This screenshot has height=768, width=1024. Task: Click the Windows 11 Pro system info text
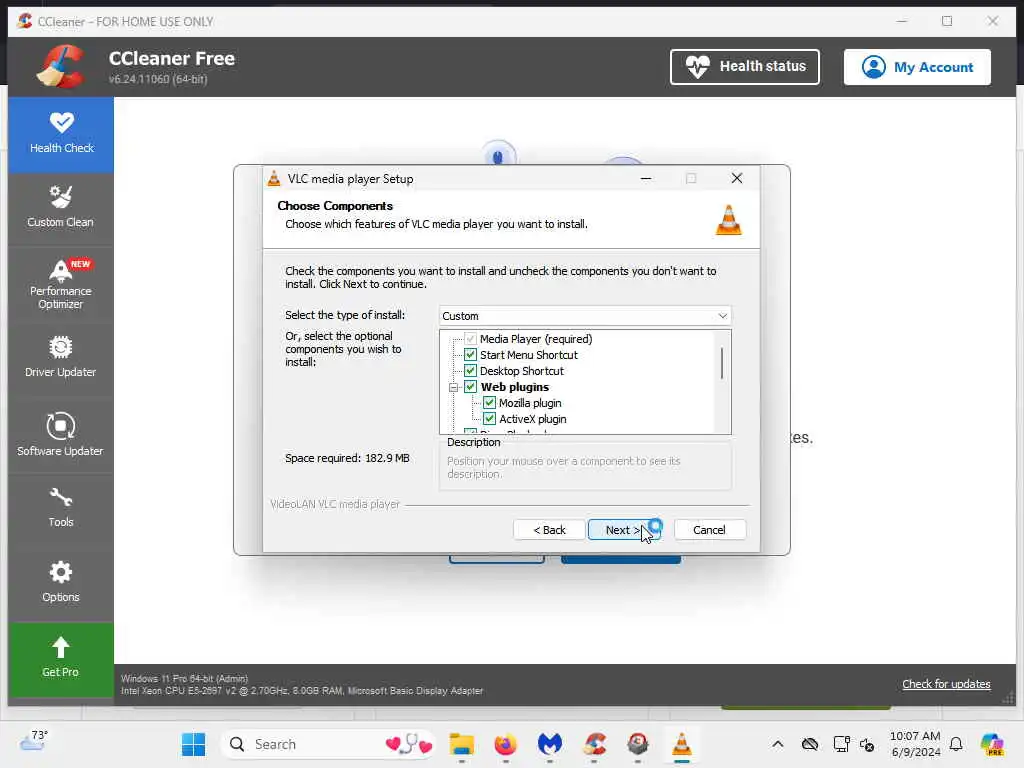(184, 679)
